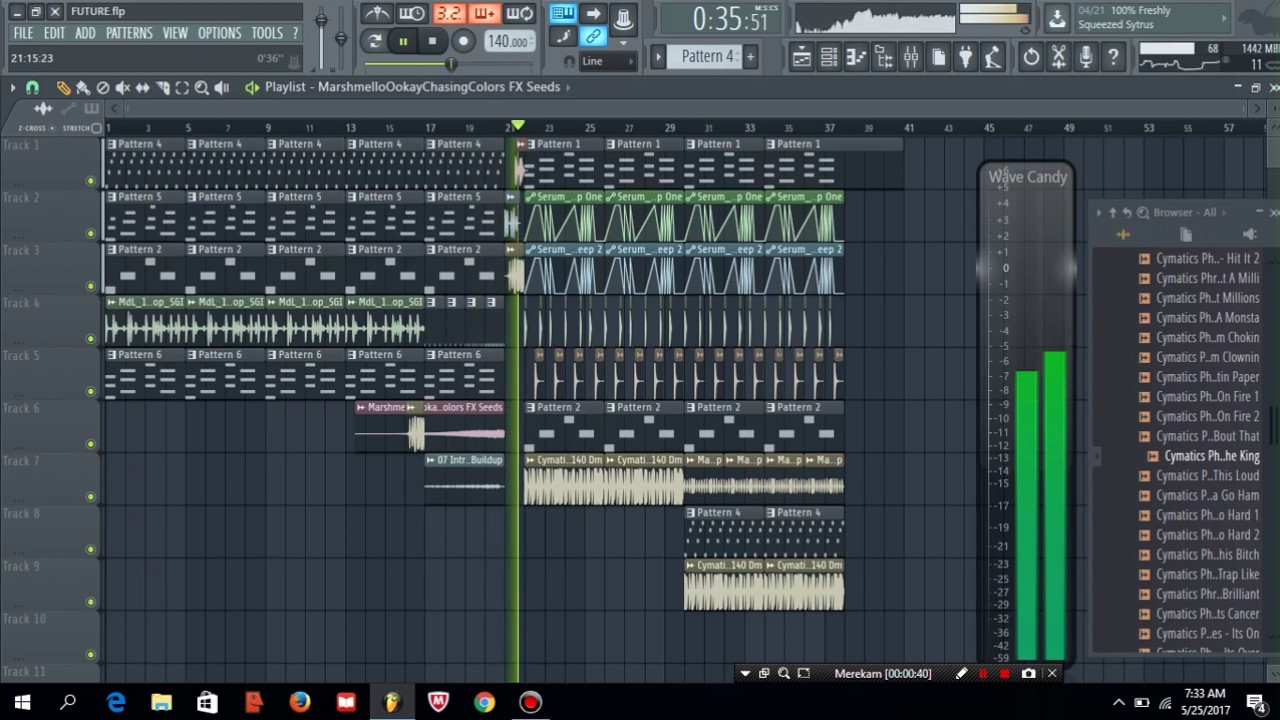The height and width of the screenshot is (720, 1280).
Task: Toggle wait for input to start playing
Action: coord(412,13)
